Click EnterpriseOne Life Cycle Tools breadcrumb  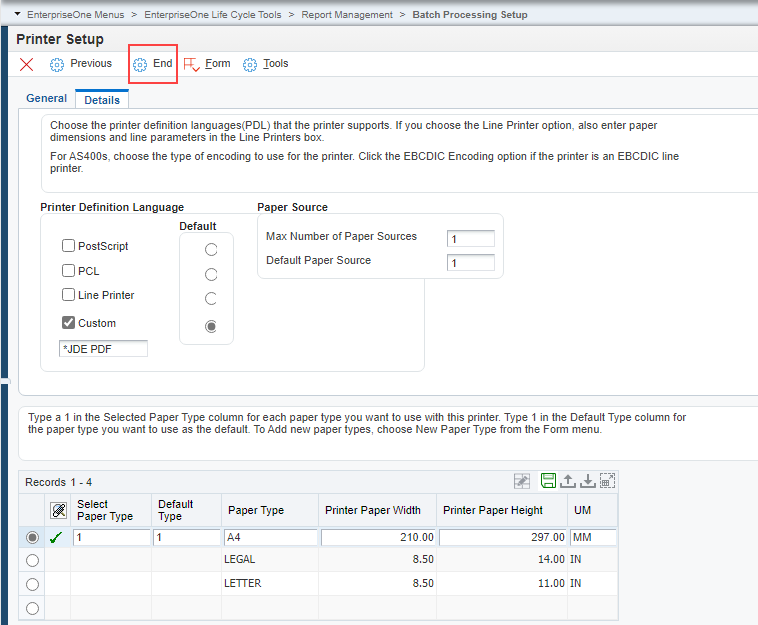pyautogui.click(x=213, y=15)
